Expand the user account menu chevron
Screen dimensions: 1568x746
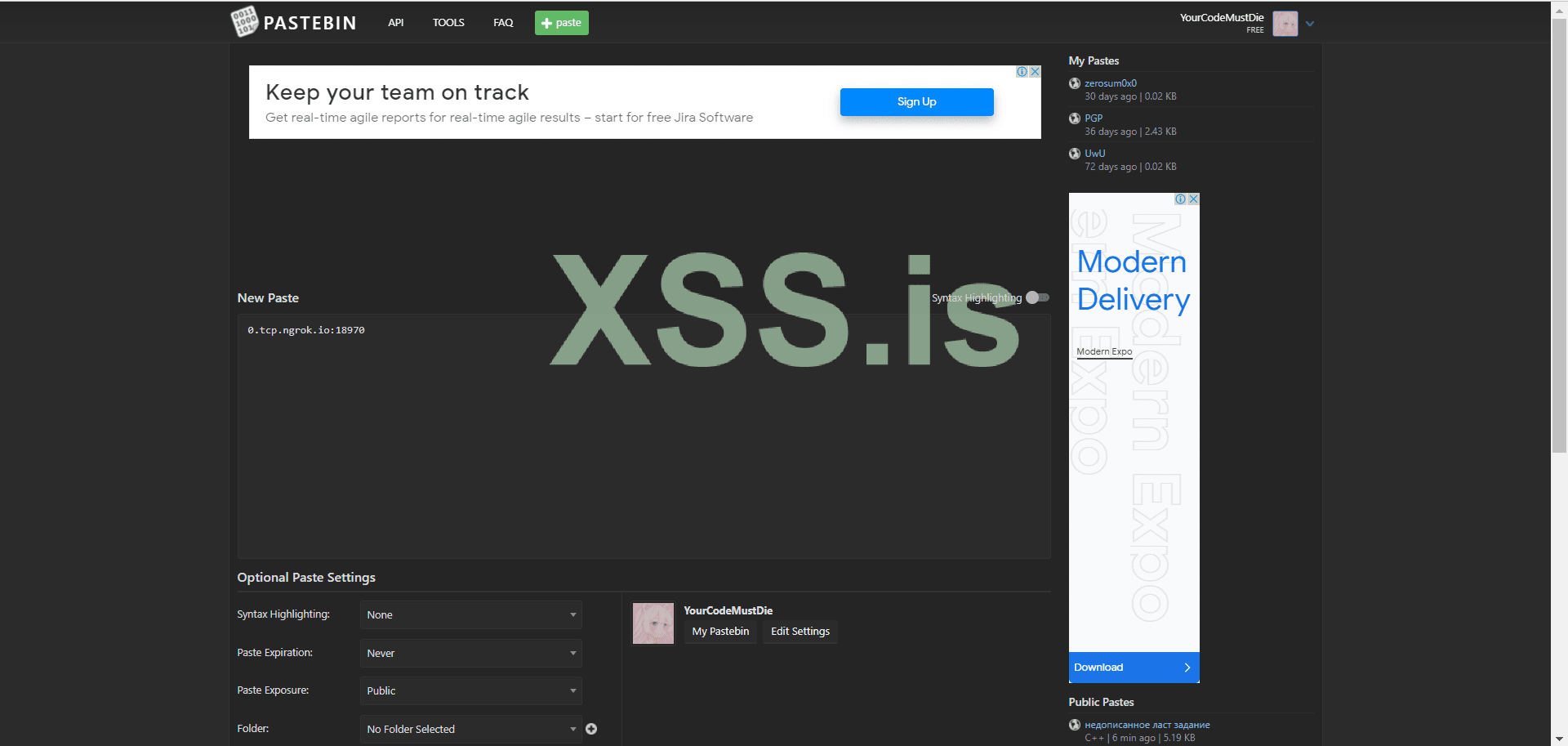(x=1310, y=24)
